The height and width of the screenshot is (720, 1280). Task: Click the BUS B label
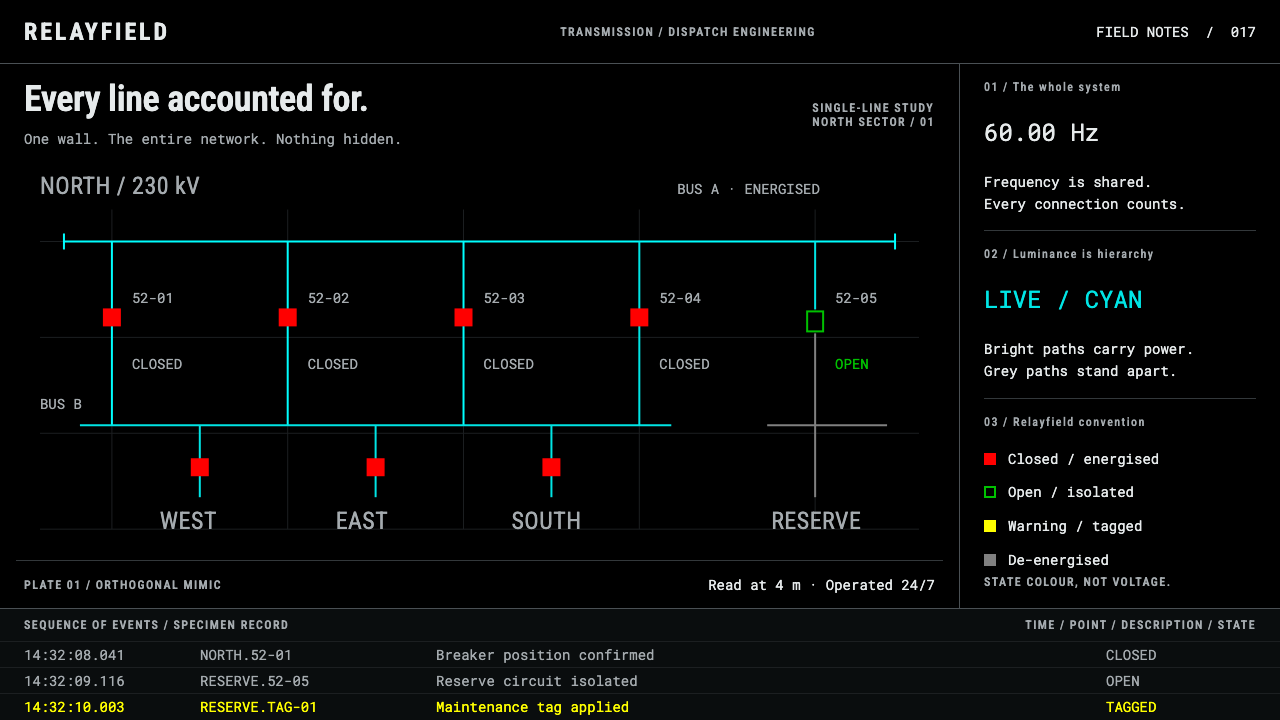tap(61, 404)
